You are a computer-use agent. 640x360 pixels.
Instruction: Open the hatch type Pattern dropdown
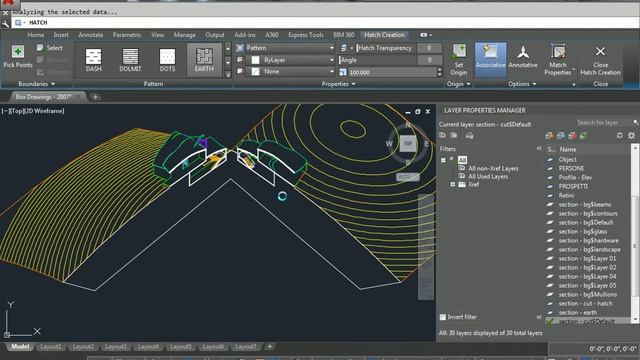(x=290, y=48)
